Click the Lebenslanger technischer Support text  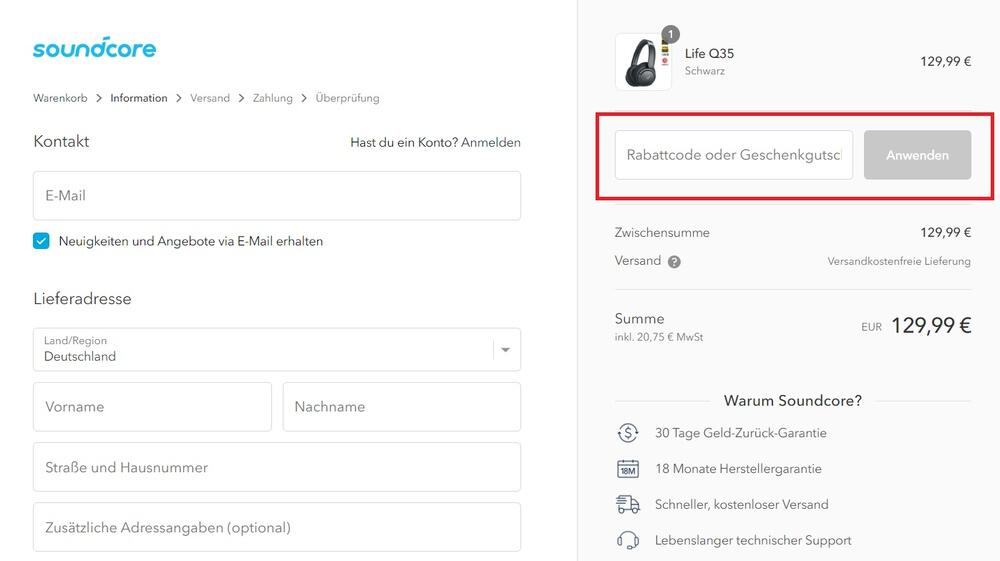point(753,540)
